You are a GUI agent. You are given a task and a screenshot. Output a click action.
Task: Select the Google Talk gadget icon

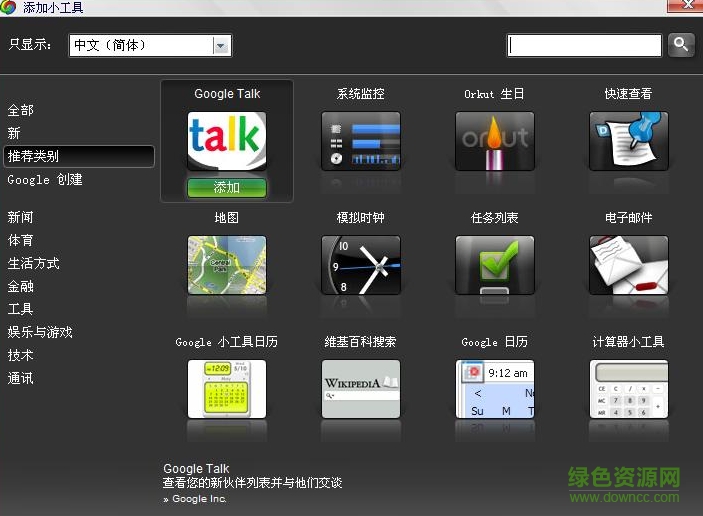(x=227, y=141)
